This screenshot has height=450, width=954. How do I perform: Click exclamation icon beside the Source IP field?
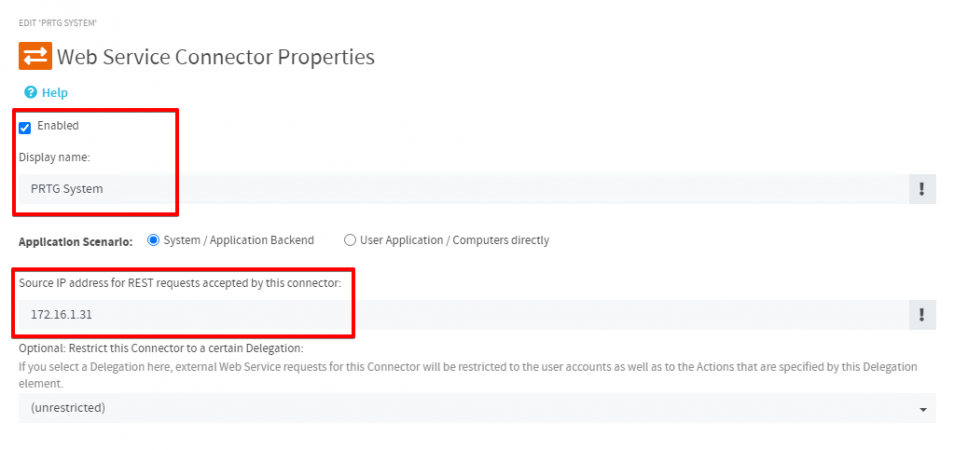click(921, 315)
